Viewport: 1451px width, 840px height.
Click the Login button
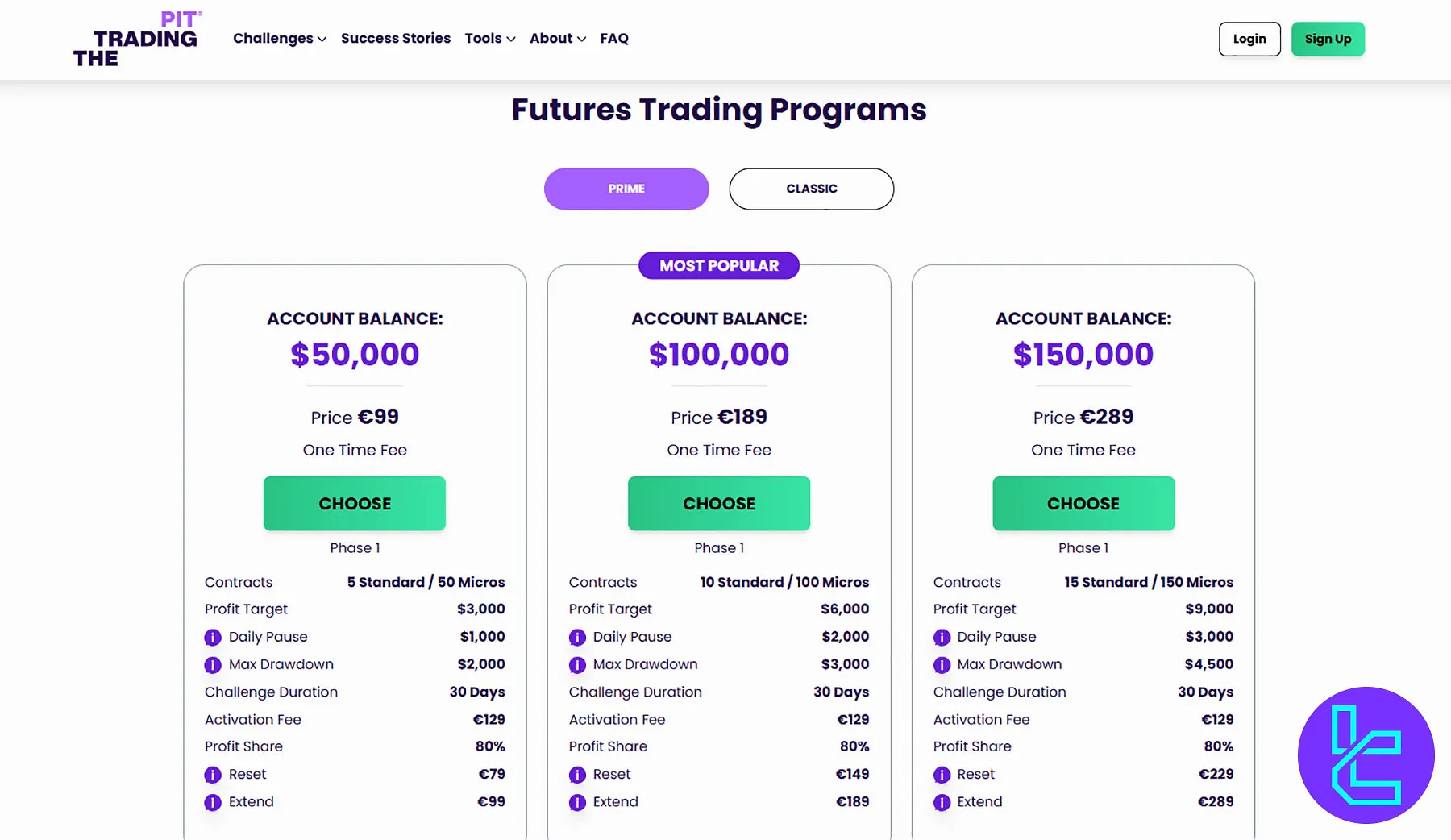point(1249,39)
